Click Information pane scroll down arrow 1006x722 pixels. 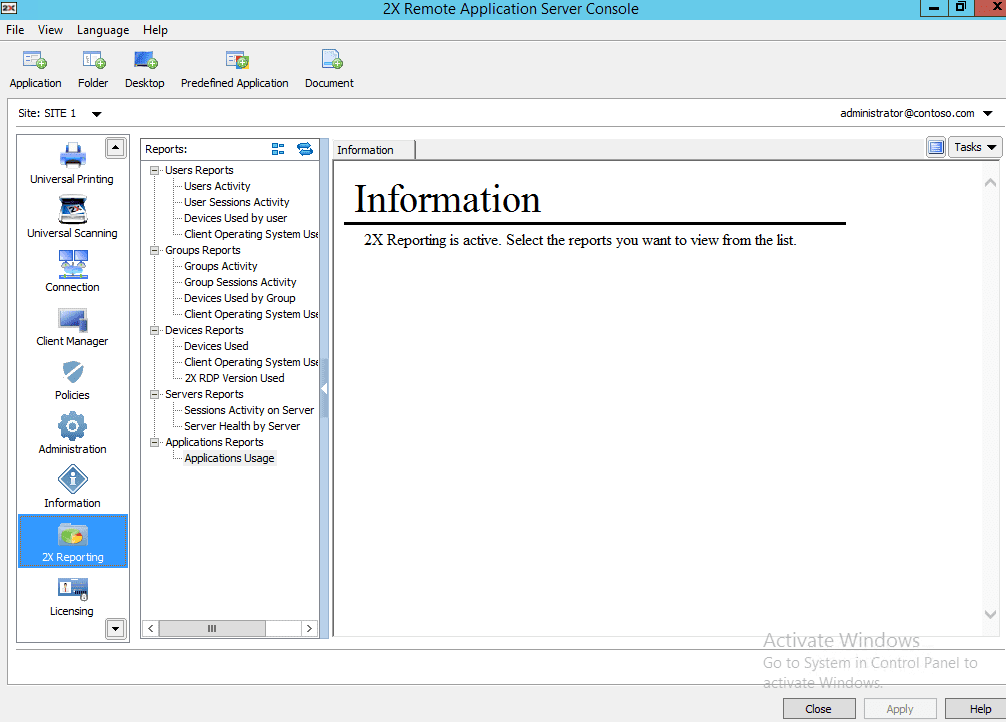[x=990, y=614]
